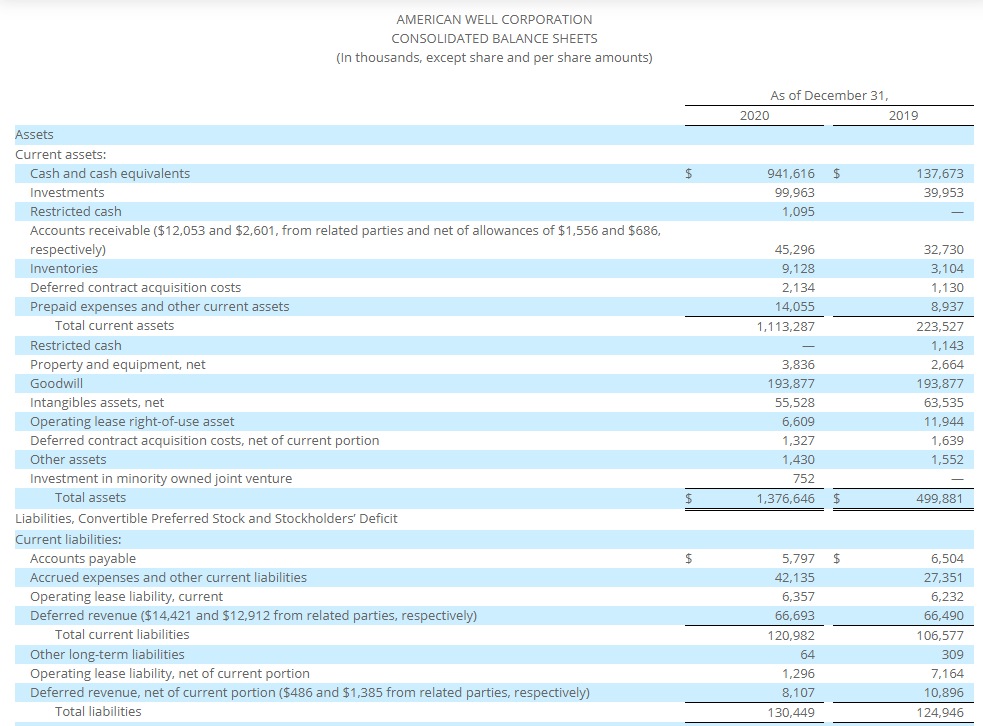This screenshot has width=983, height=726.
Task: Select long-term deferred revenue value 8,107
Action: (798, 693)
